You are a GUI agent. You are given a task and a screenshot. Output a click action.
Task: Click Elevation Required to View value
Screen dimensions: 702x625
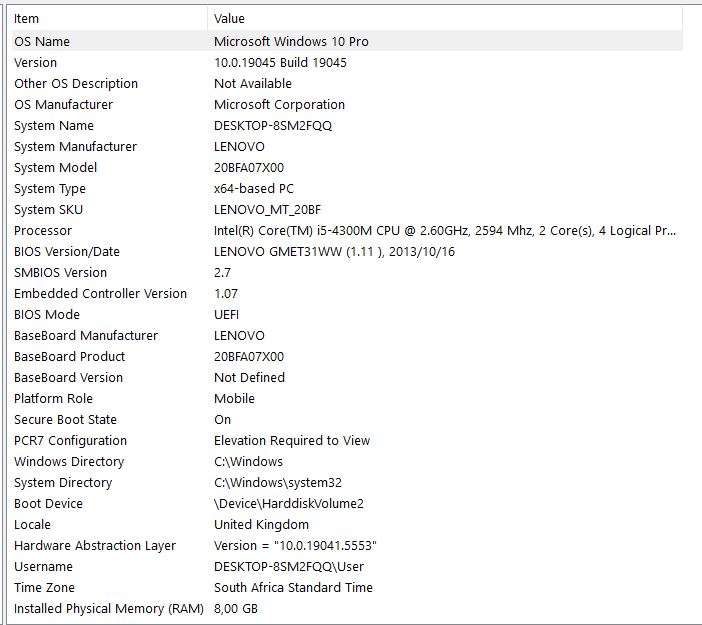tap(292, 441)
